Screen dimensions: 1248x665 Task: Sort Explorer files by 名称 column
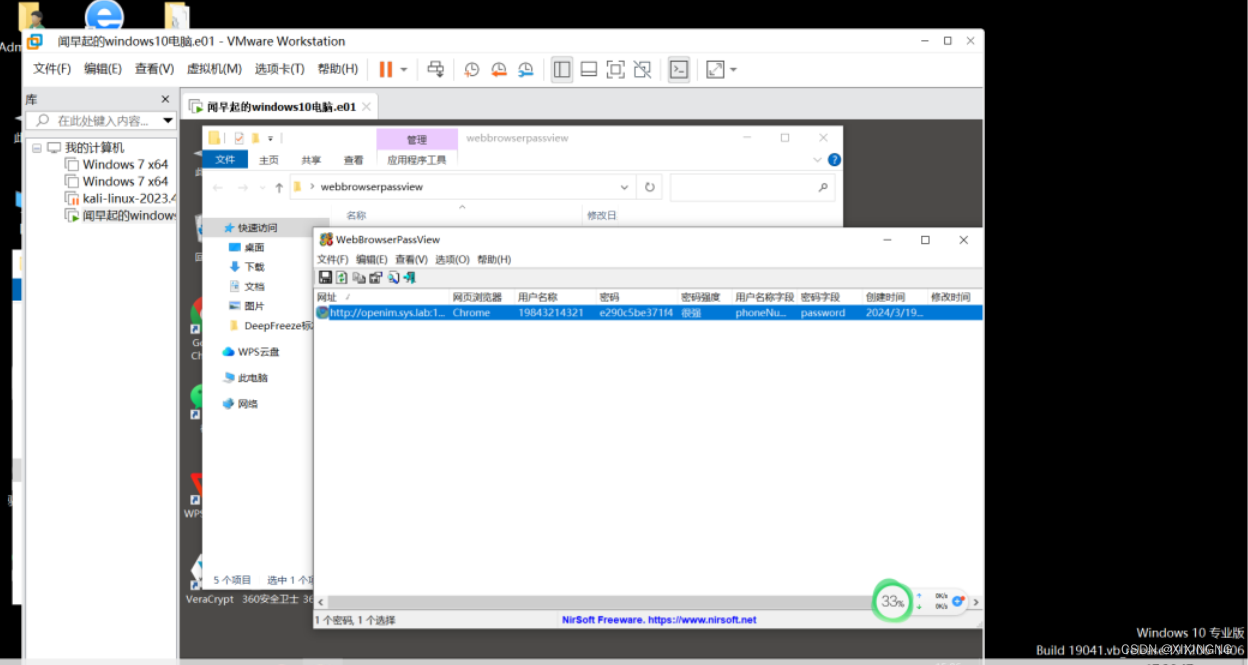357,215
